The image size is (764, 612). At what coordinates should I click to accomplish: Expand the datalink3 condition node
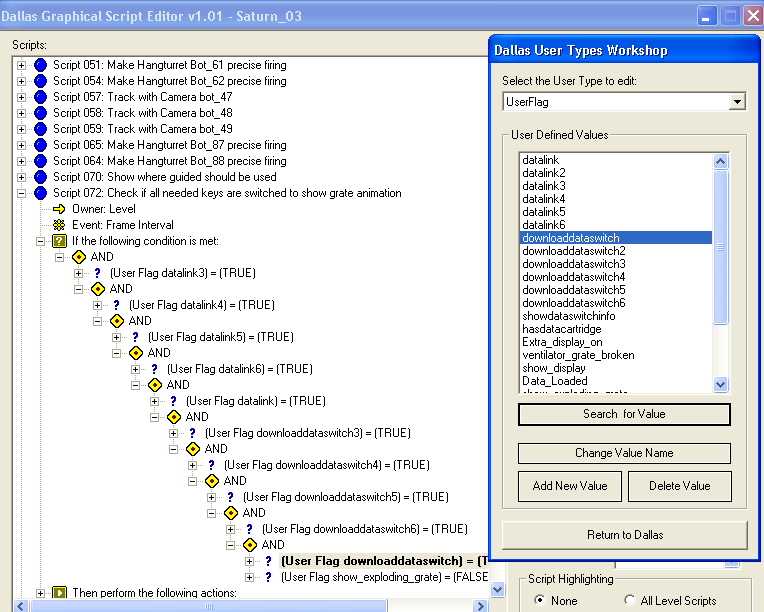point(78,273)
